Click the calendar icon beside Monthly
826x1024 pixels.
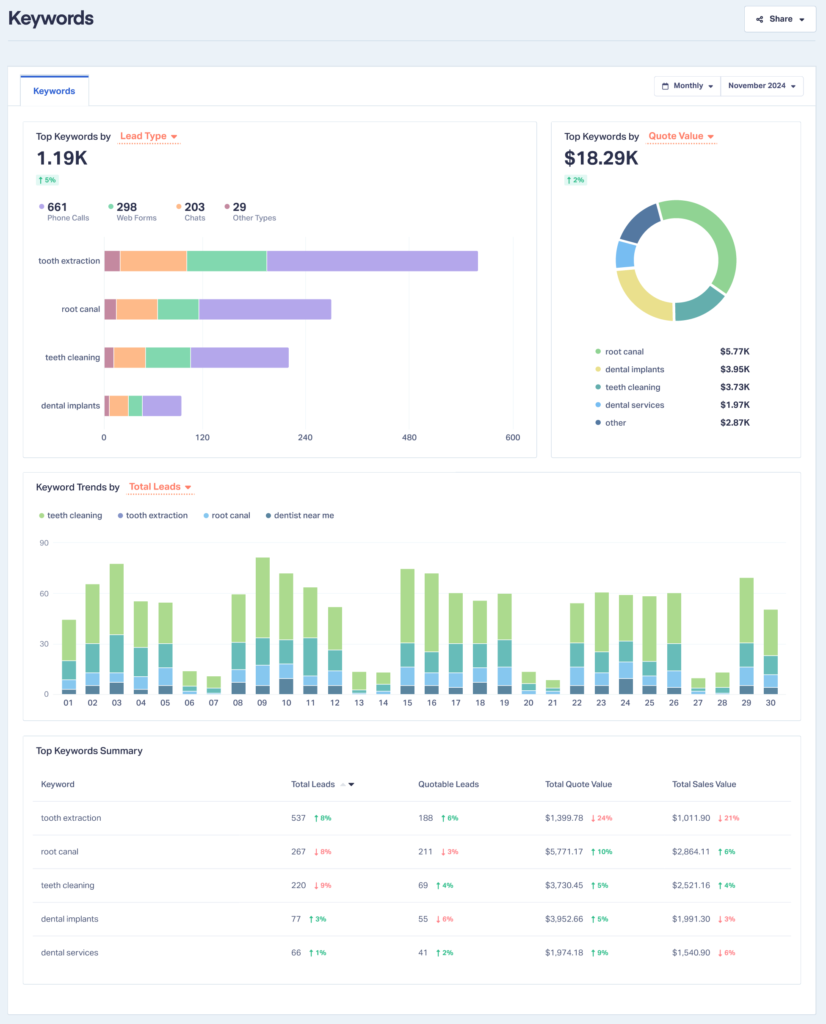coord(665,86)
